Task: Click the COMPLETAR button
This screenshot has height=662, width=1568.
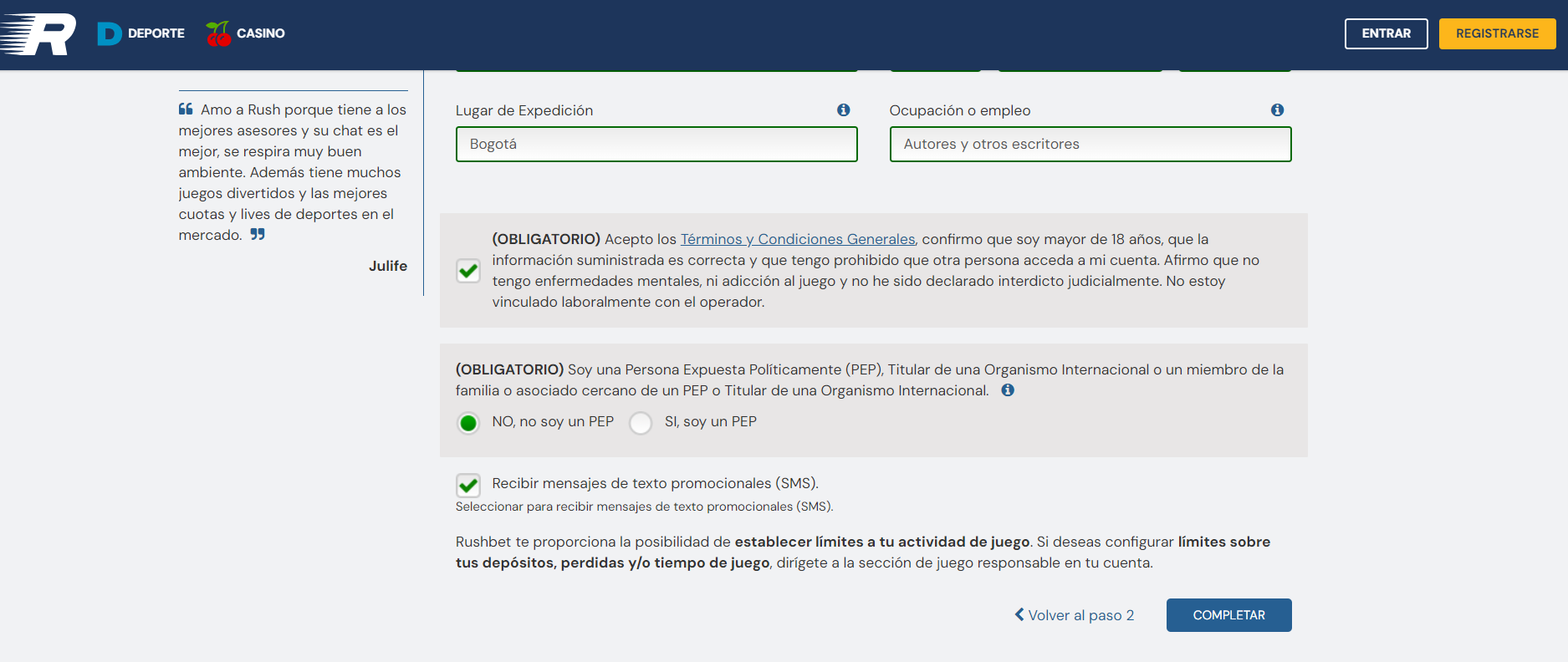Action: 1228,615
